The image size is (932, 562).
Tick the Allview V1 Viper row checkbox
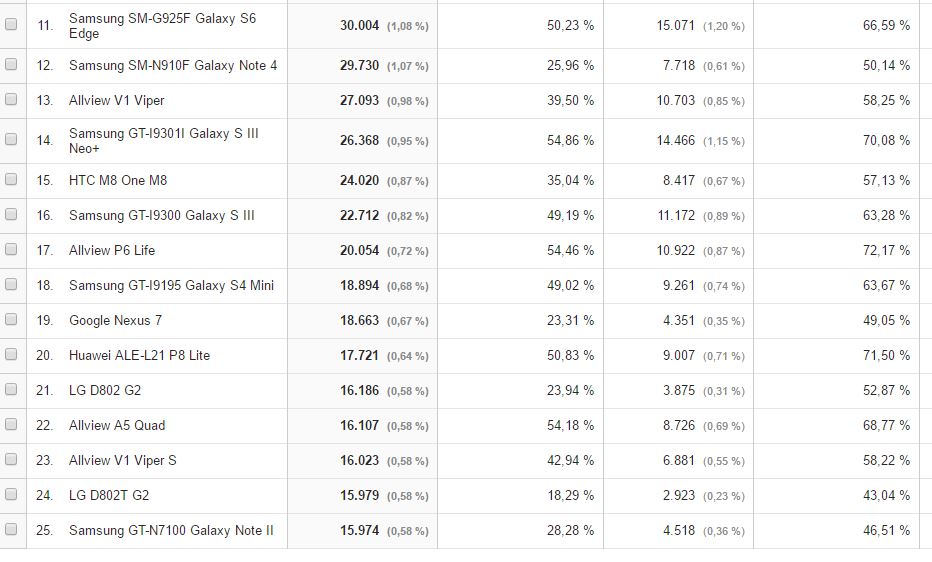pyautogui.click(x=11, y=100)
